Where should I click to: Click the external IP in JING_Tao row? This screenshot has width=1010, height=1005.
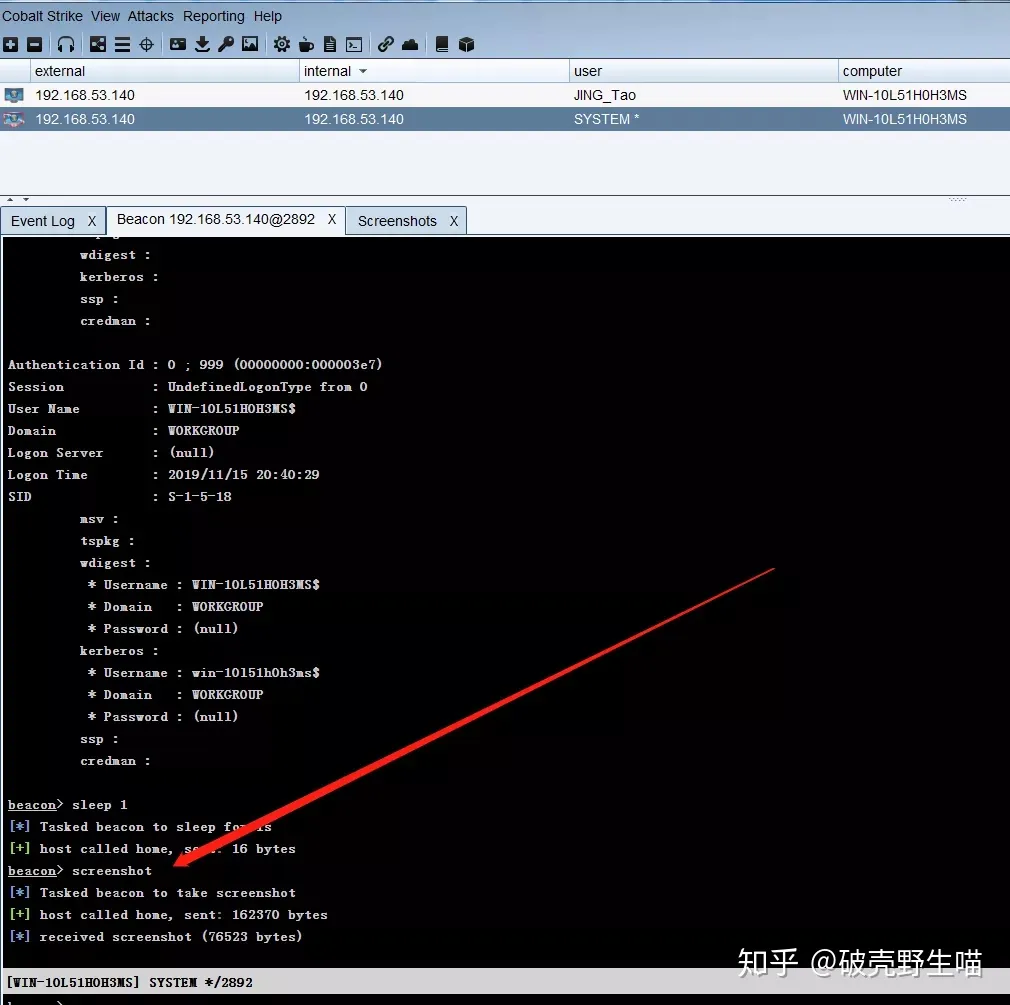85,95
